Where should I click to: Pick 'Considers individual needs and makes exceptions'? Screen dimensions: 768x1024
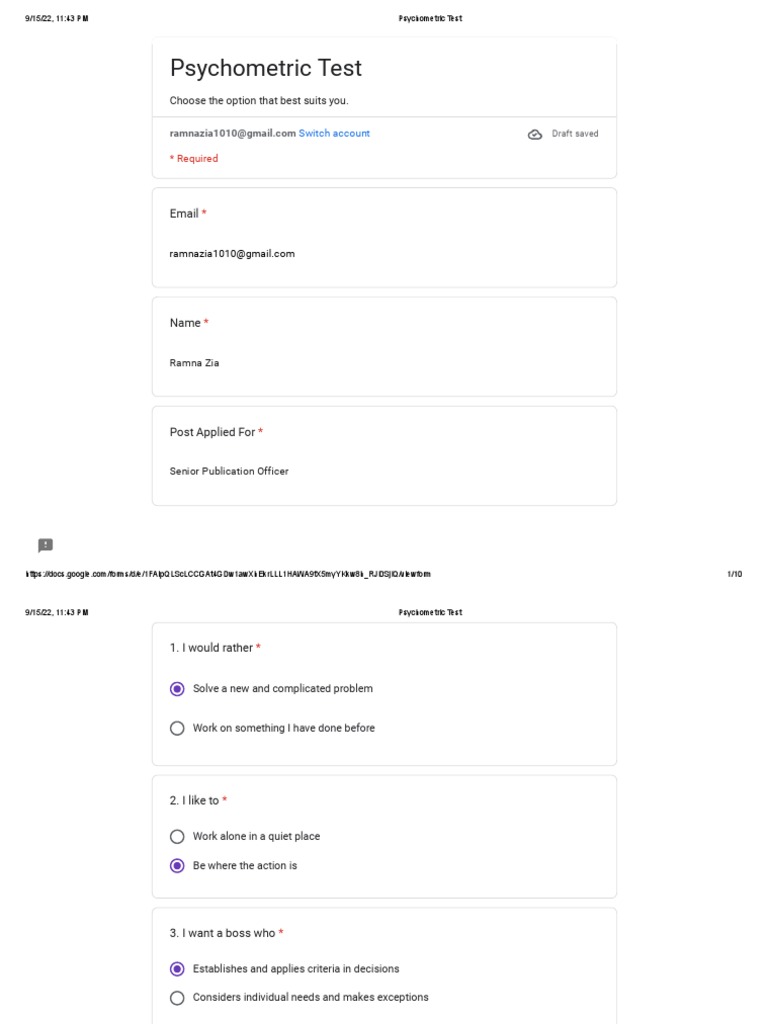tap(177, 997)
